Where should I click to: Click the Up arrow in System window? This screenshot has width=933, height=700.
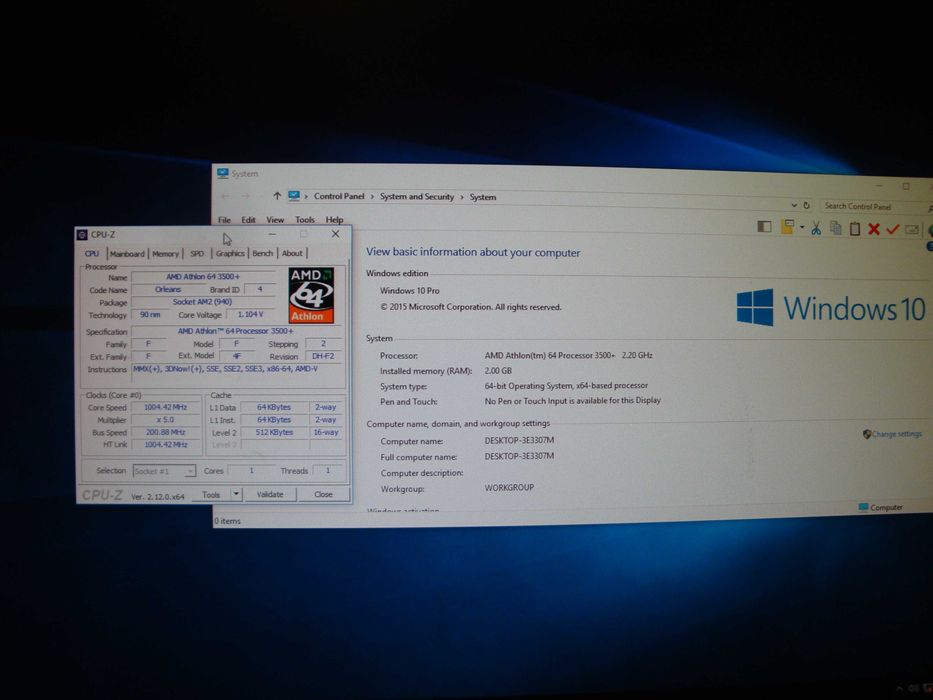tap(277, 196)
